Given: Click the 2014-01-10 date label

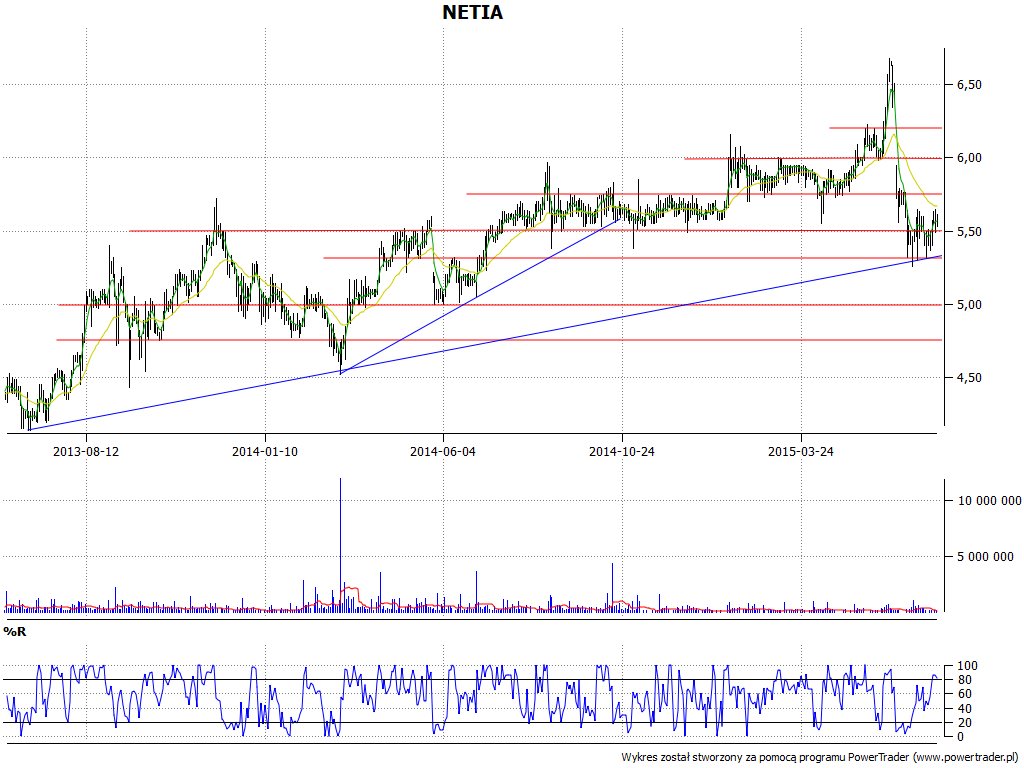Looking at the screenshot, I should click(x=264, y=451).
